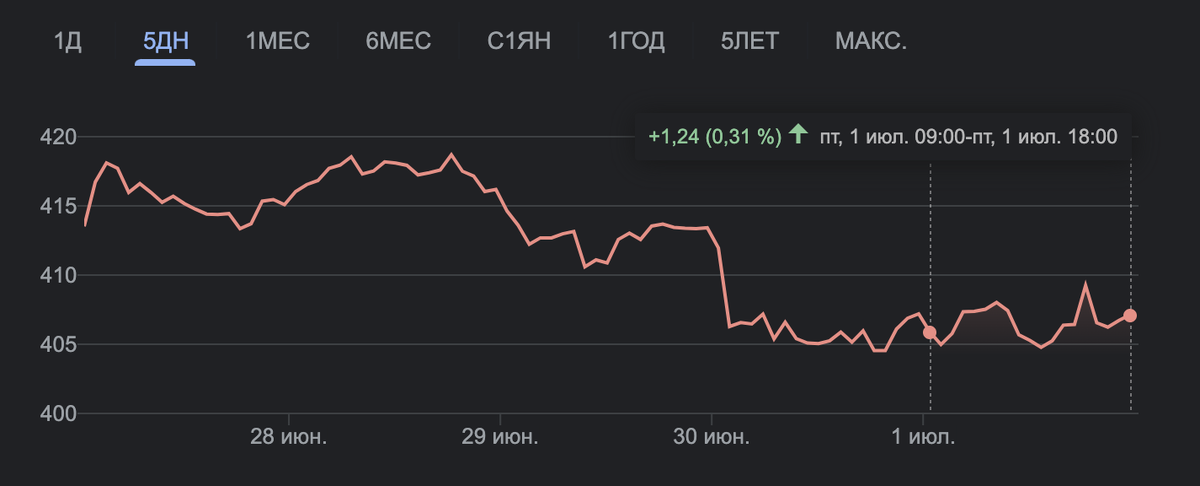1200x486 pixels.
Task: Show the МАКС. full history tab
Action: tap(871, 41)
